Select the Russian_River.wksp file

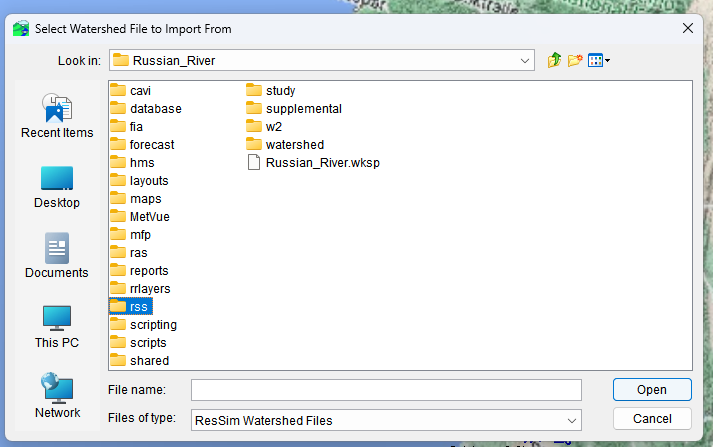[314, 162]
